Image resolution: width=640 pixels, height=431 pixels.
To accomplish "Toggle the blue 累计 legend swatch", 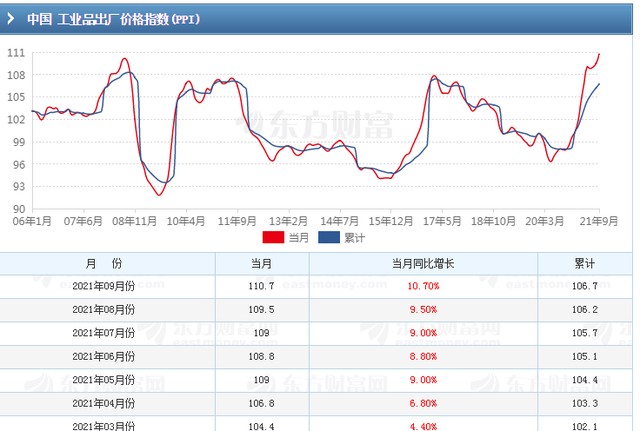I will (x=328, y=237).
